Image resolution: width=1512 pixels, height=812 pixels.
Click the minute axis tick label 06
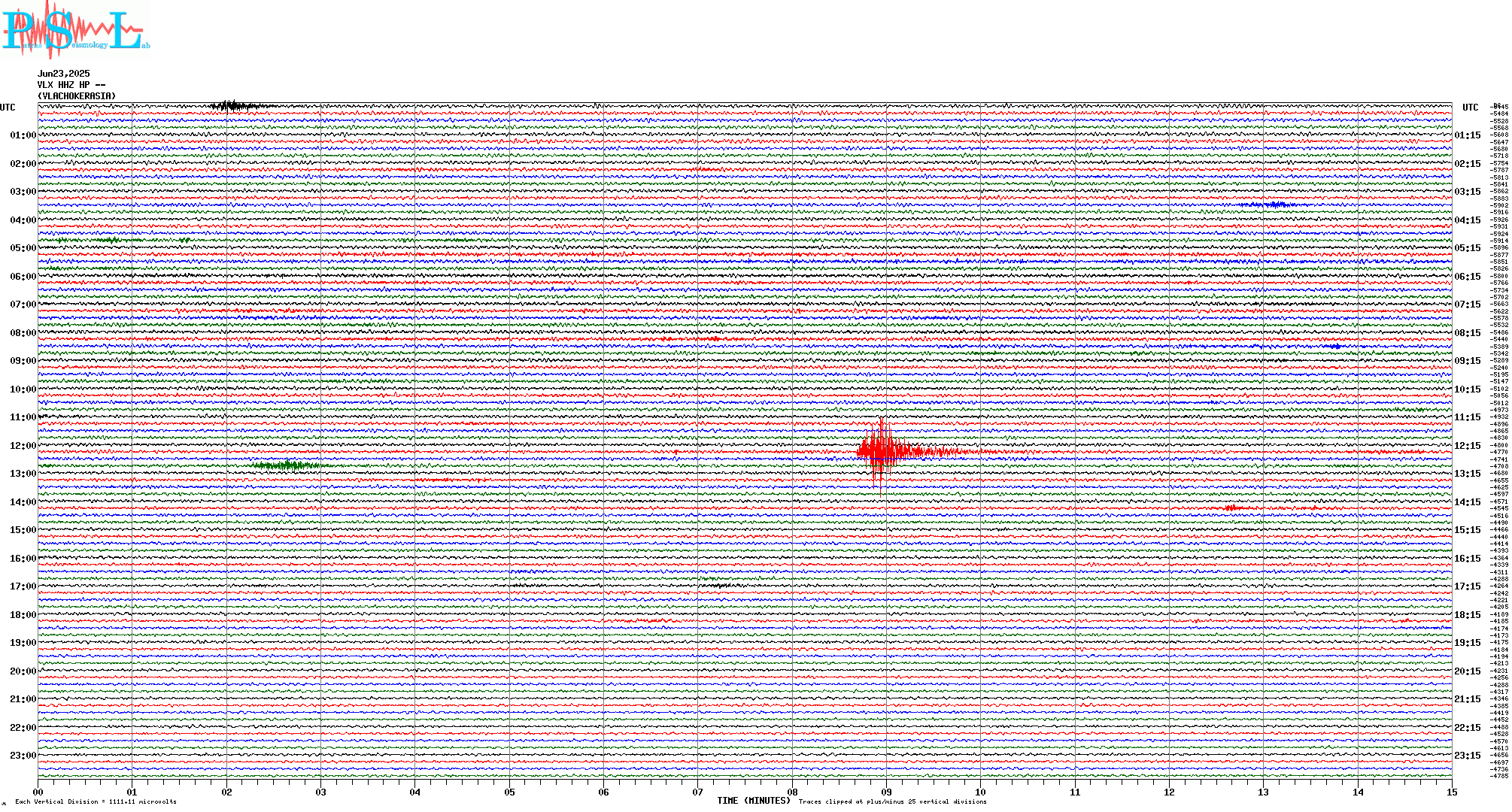point(603,792)
